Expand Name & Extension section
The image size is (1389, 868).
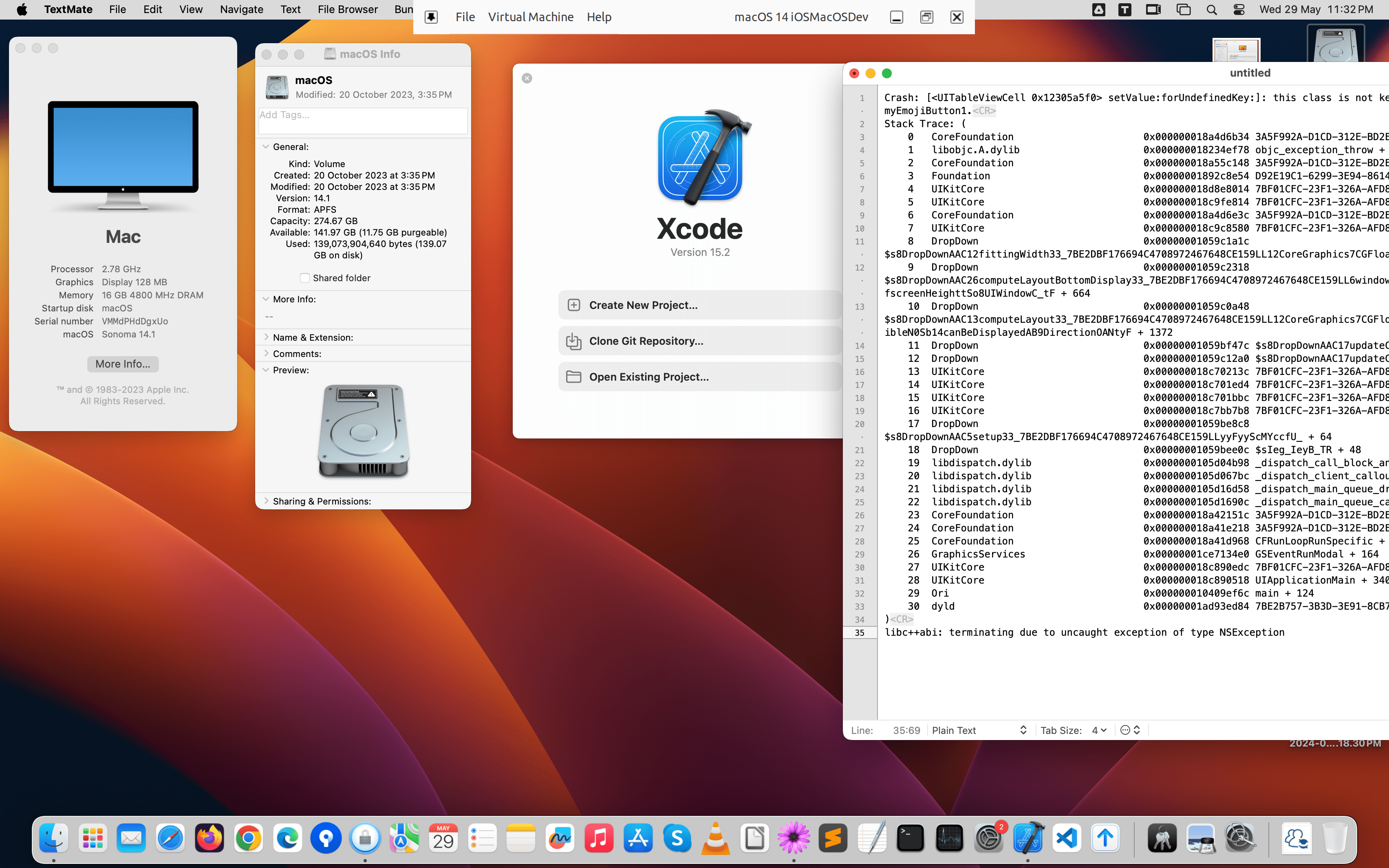266,337
